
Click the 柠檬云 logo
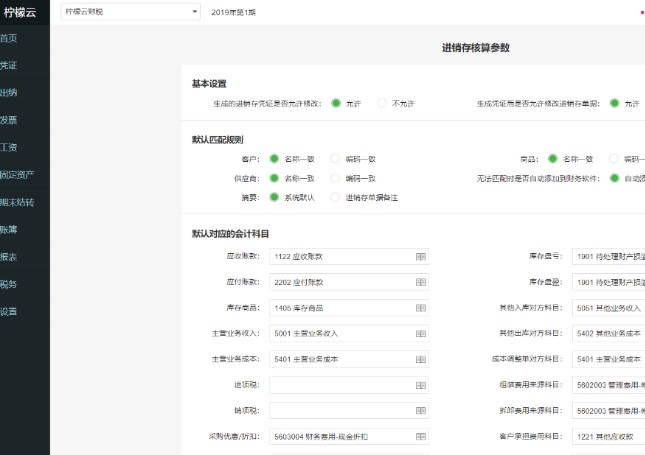click(x=20, y=12)
